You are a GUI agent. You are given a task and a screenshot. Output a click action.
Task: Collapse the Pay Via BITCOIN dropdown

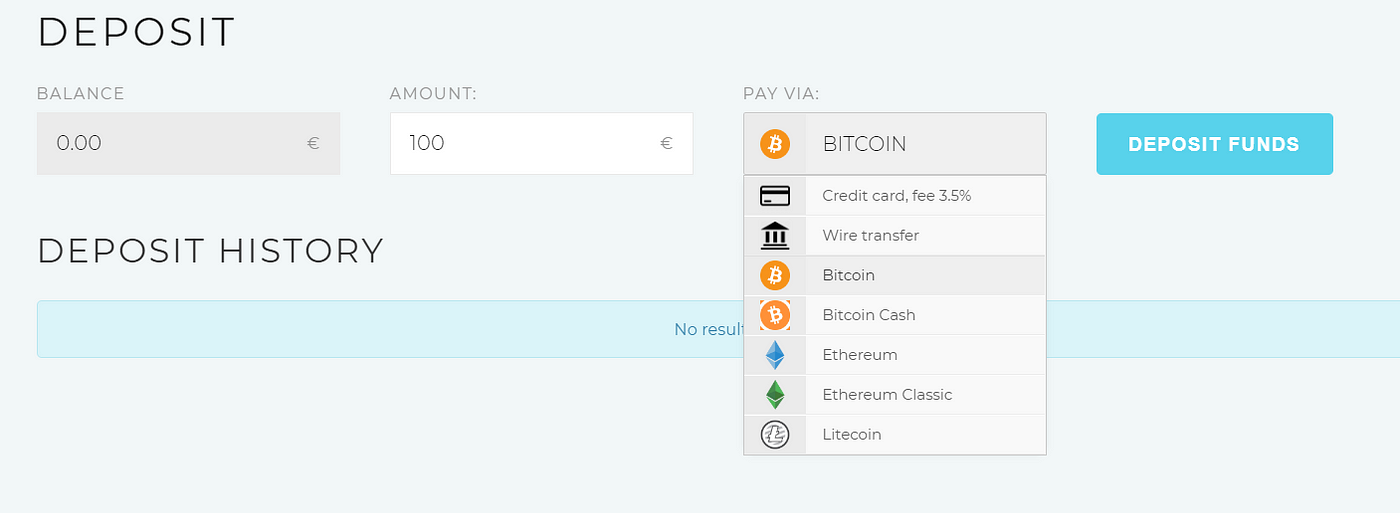(x=895, y=144)
